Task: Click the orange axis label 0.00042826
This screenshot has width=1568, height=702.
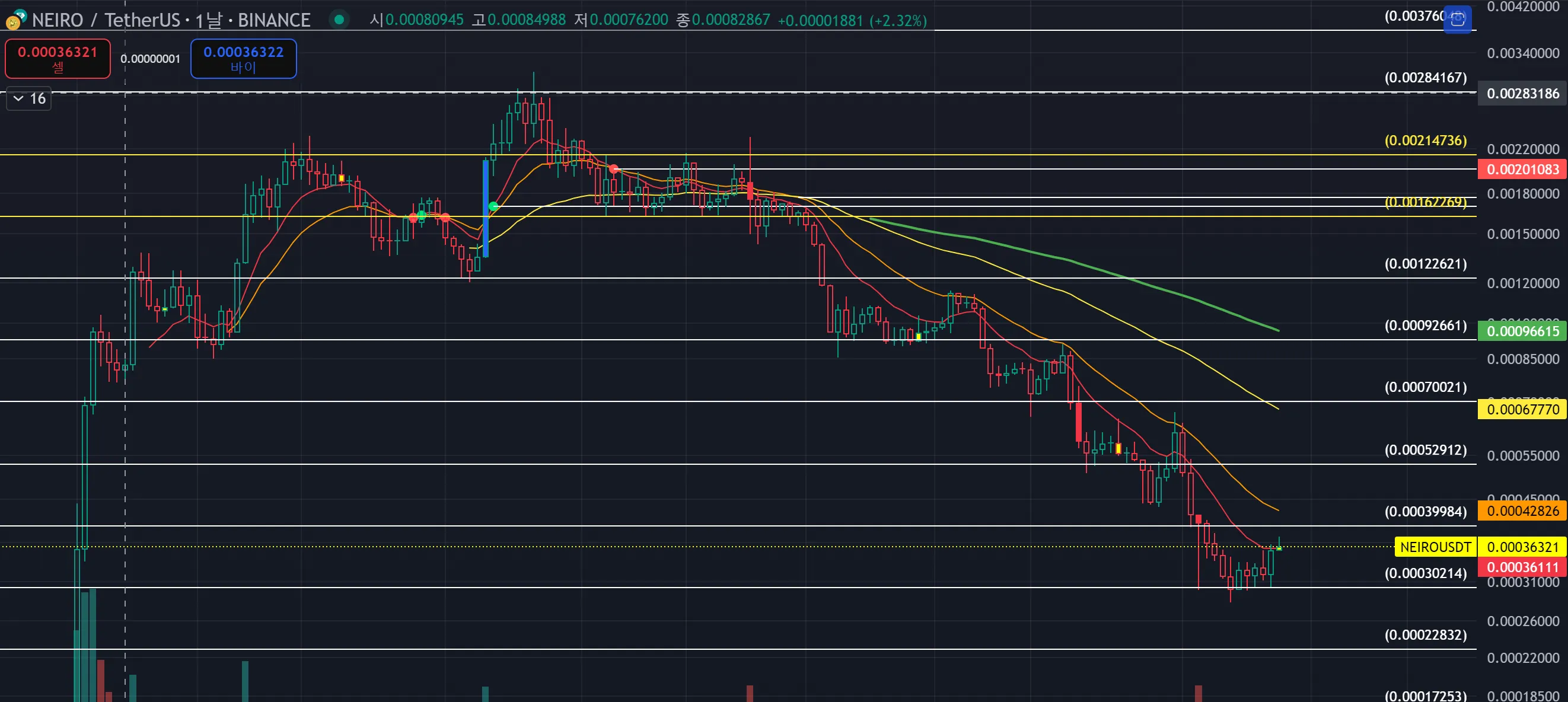Action: pos(1522,511)
